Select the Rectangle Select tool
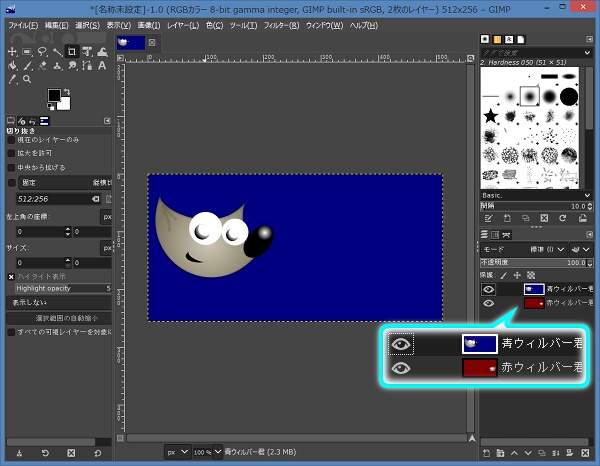 pyautogui.click(x=27, y=51)
